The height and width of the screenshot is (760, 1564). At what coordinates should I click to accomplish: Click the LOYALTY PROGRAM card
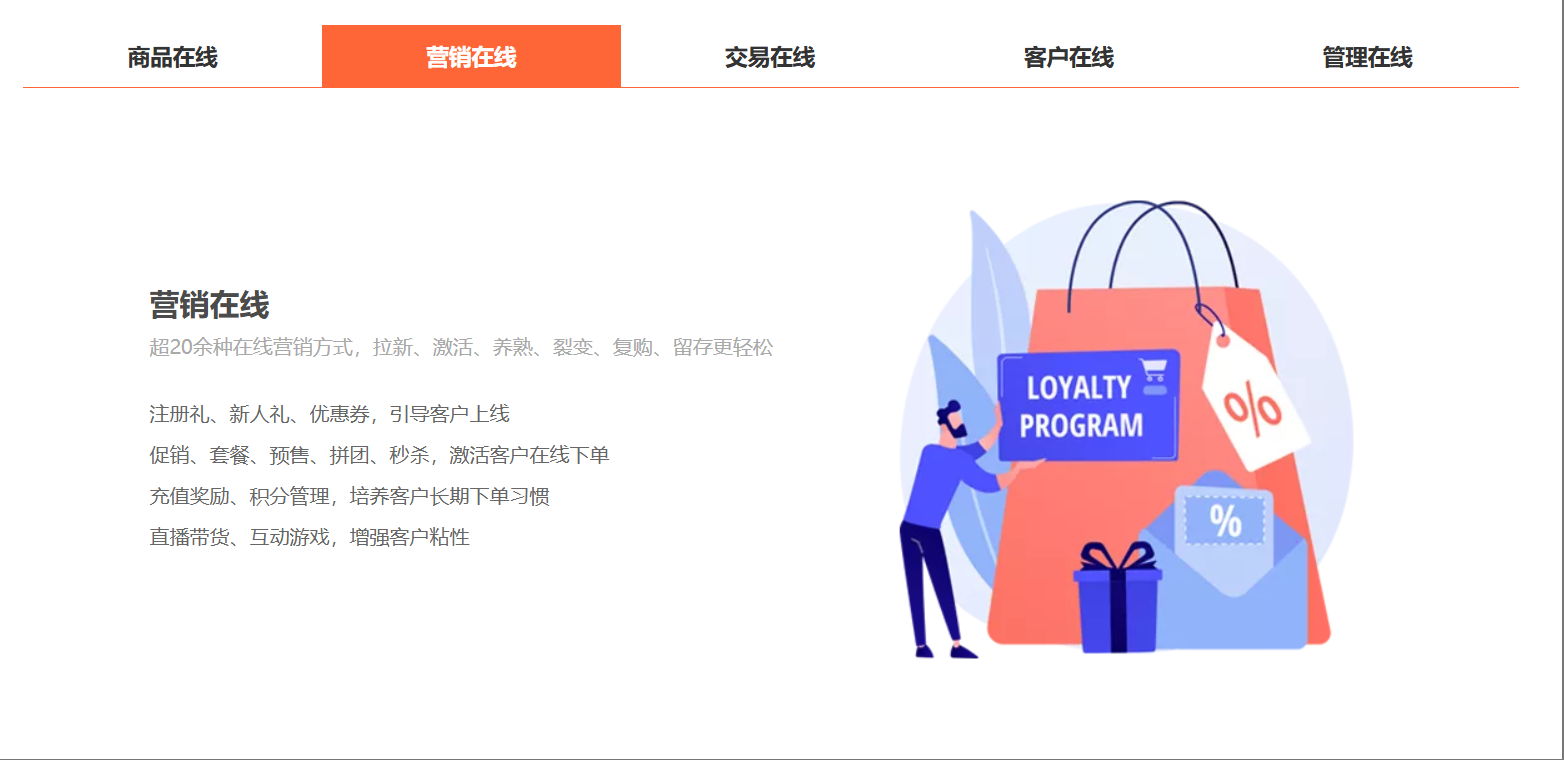pos(1088,405)
